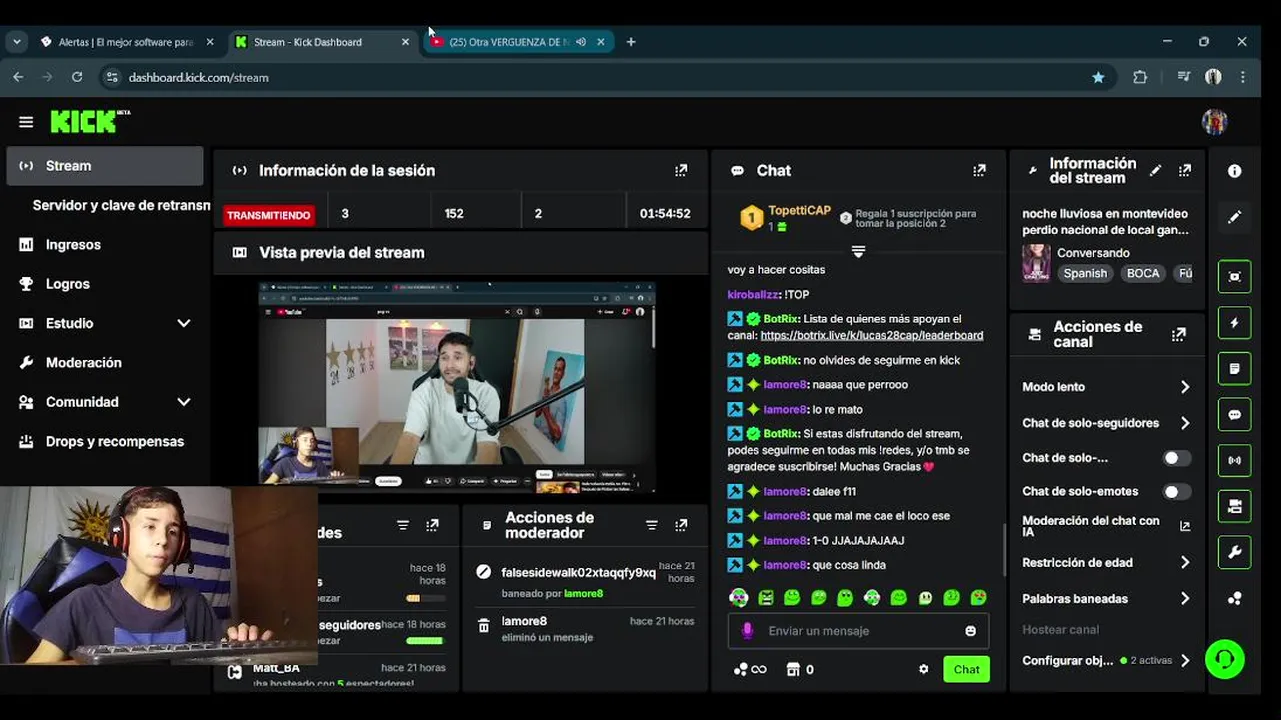Click the shop icon showing 0 below chat
1281x720 pixels.
(800, 669)
